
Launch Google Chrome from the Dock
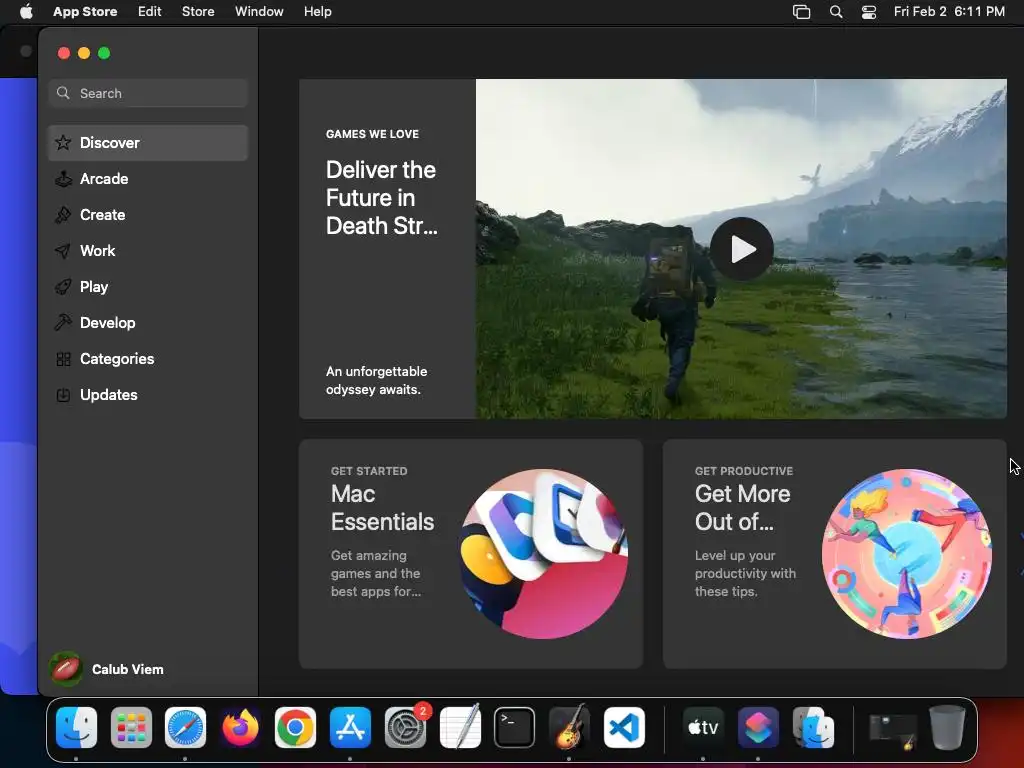click(295, 728)
